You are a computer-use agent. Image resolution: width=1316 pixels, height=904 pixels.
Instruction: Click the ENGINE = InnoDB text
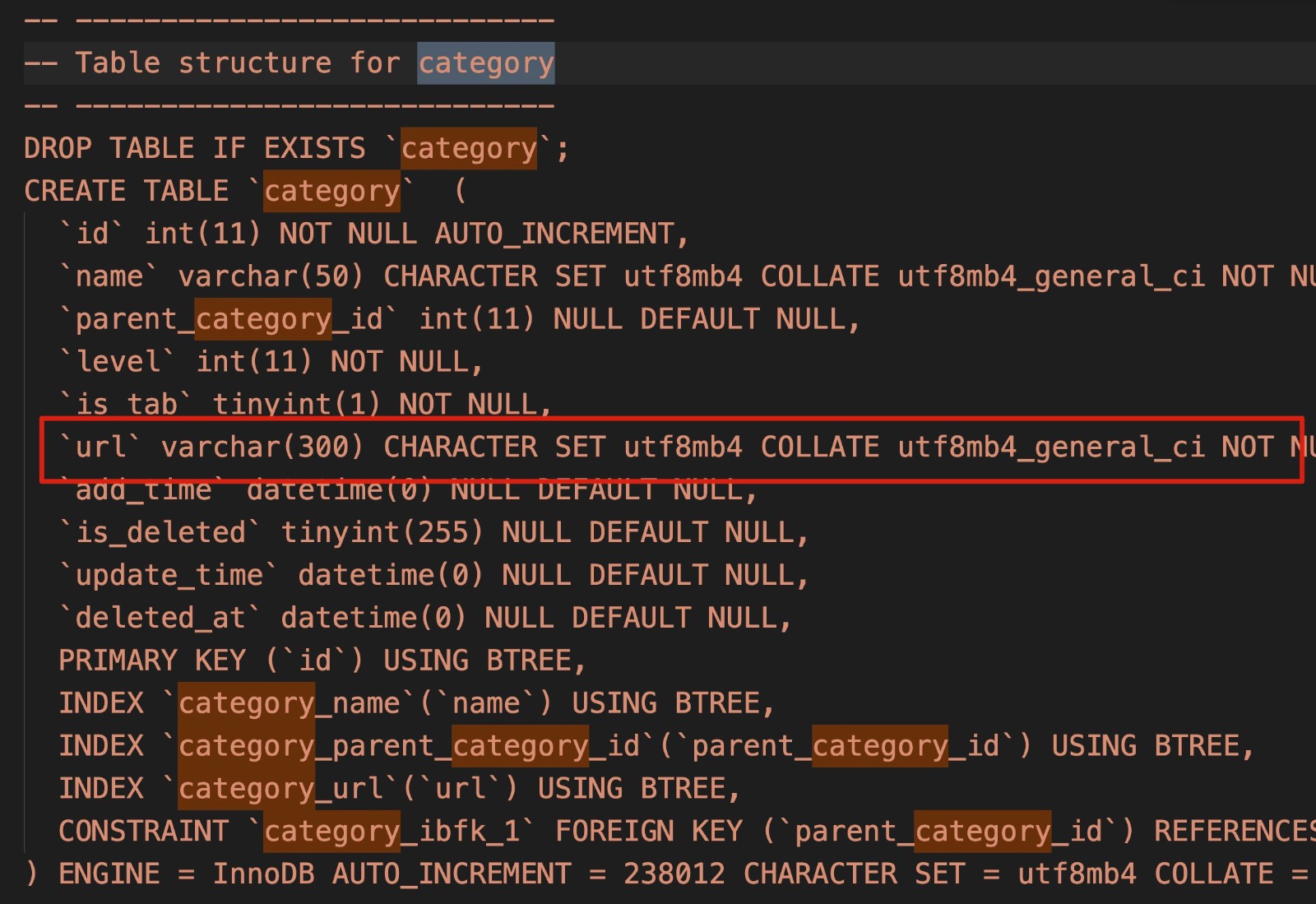[x=187, y=874]
